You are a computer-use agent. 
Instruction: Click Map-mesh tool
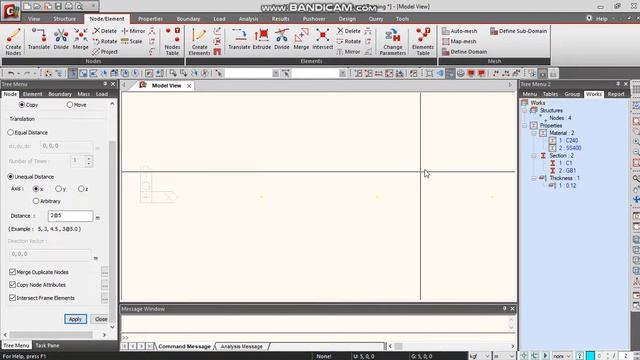click(459, 41)
